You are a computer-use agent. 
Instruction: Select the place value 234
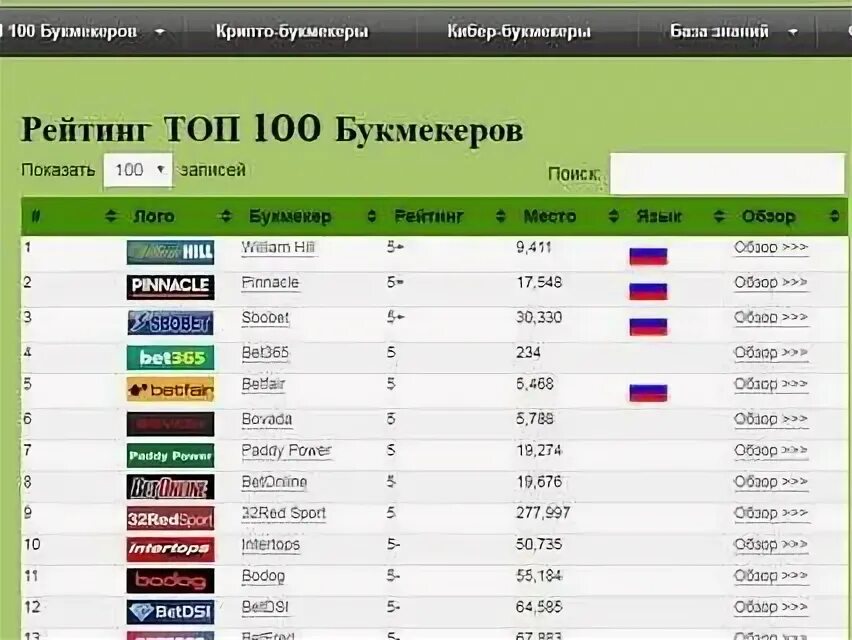[x=528, y=353]
